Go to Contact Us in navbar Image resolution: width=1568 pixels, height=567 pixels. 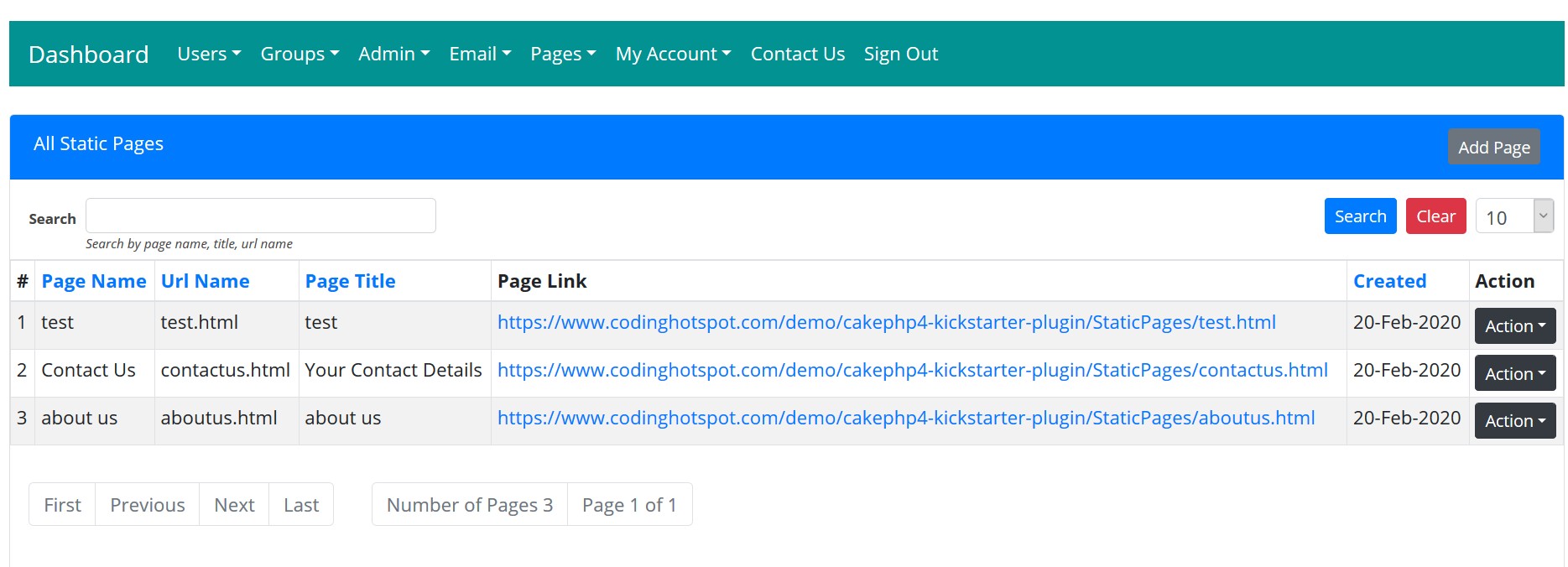(797, 54)
